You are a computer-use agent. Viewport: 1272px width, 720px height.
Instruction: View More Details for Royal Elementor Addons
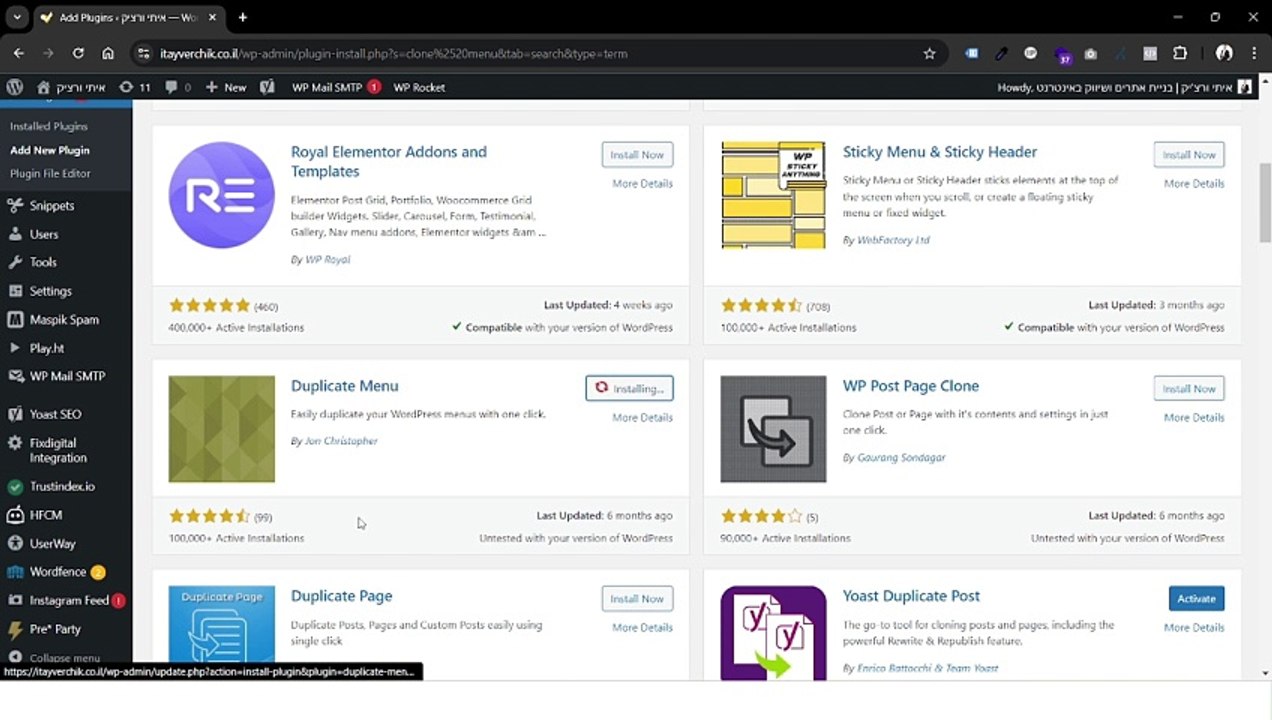point(642,183)
